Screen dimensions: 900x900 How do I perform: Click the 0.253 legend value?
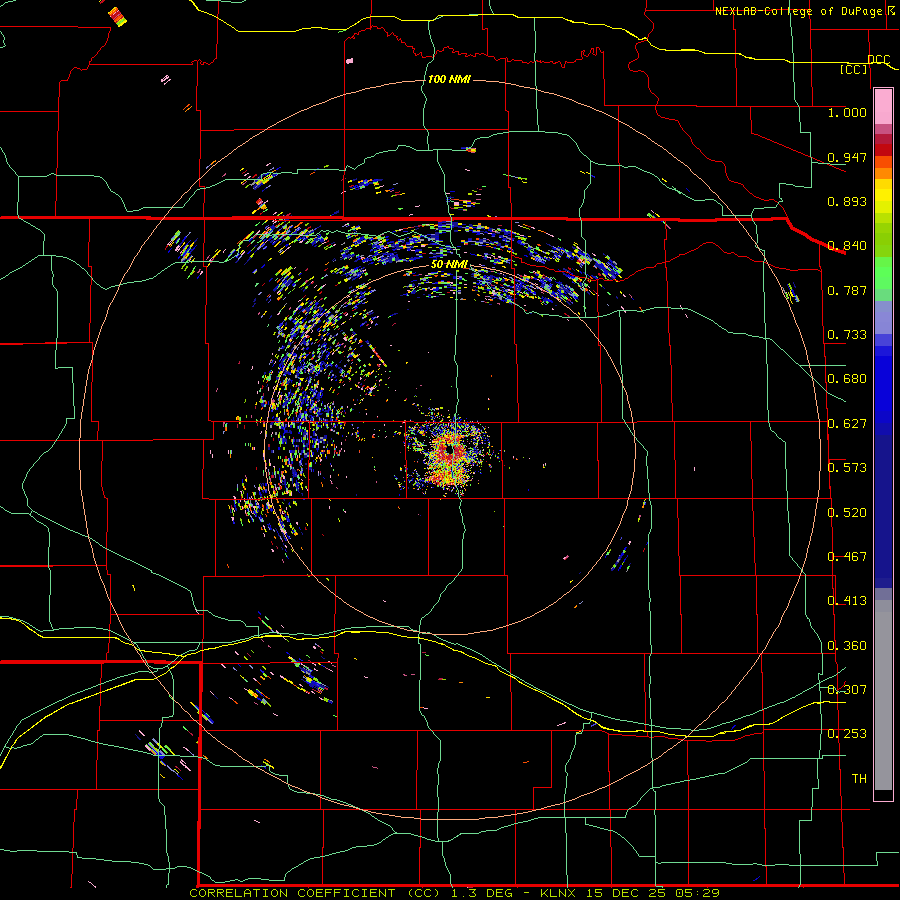tap(847, 734)
